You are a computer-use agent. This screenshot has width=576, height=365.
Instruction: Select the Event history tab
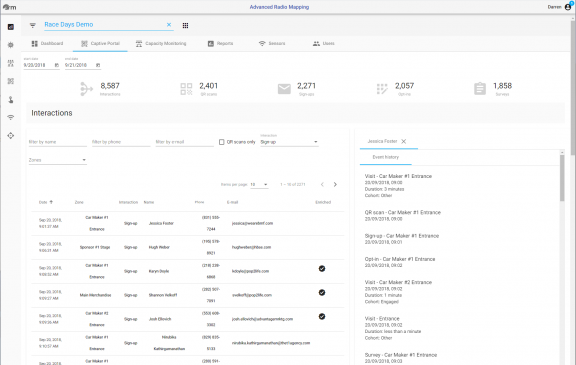click(x=386, y=157)
